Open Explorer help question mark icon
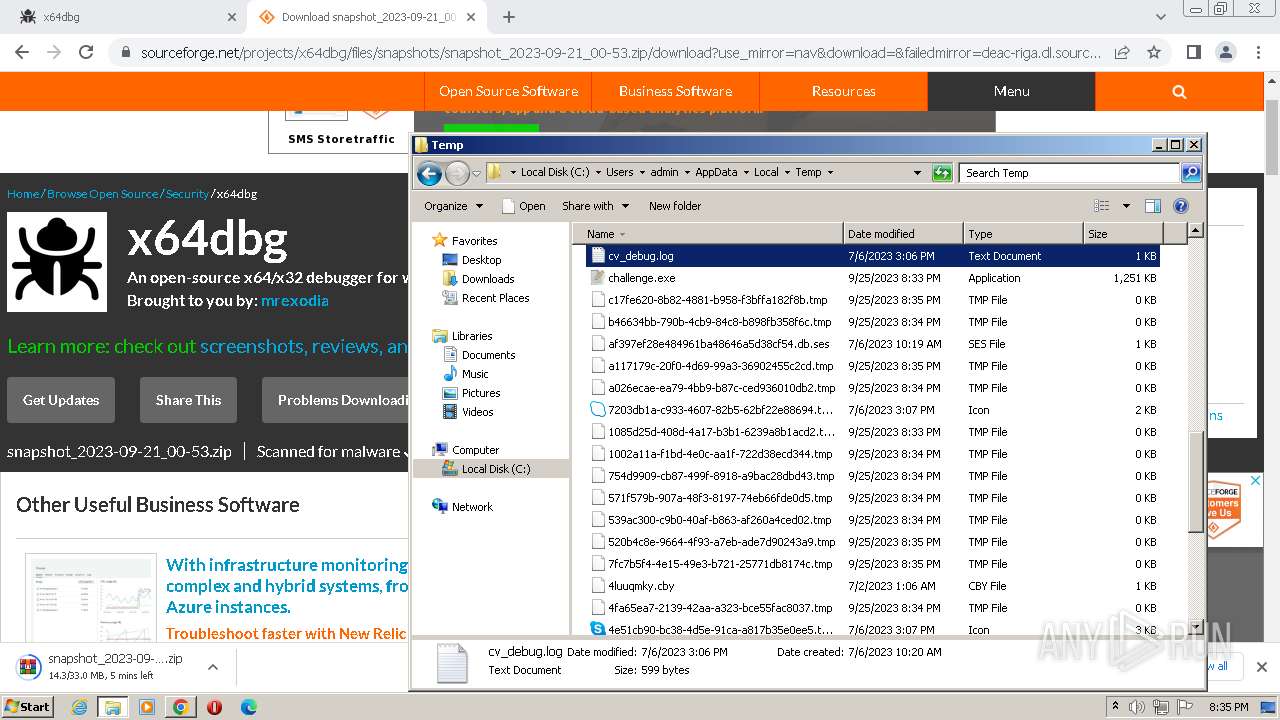Screen dimensions: 1280x720 click(x=1181, y=206)
